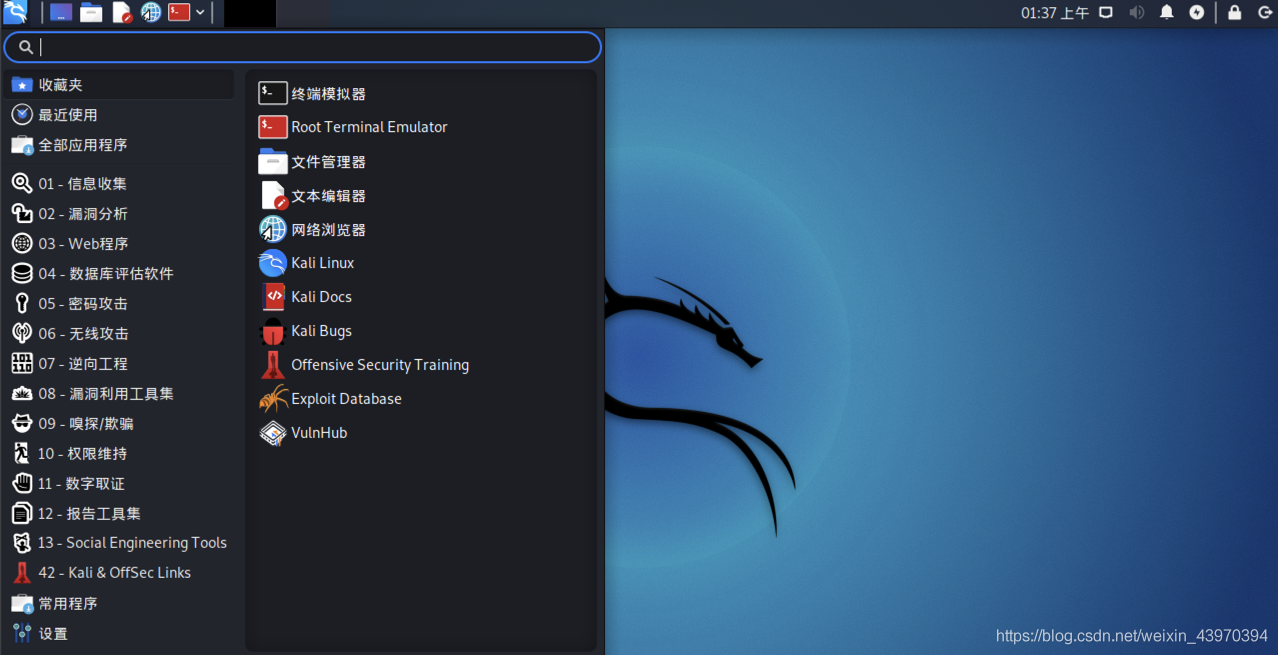Image resolution: width=1278 pixels, height=655 pixels.
Task: Lock the screen with the padlock icon
Action: tap(1235, 13)
